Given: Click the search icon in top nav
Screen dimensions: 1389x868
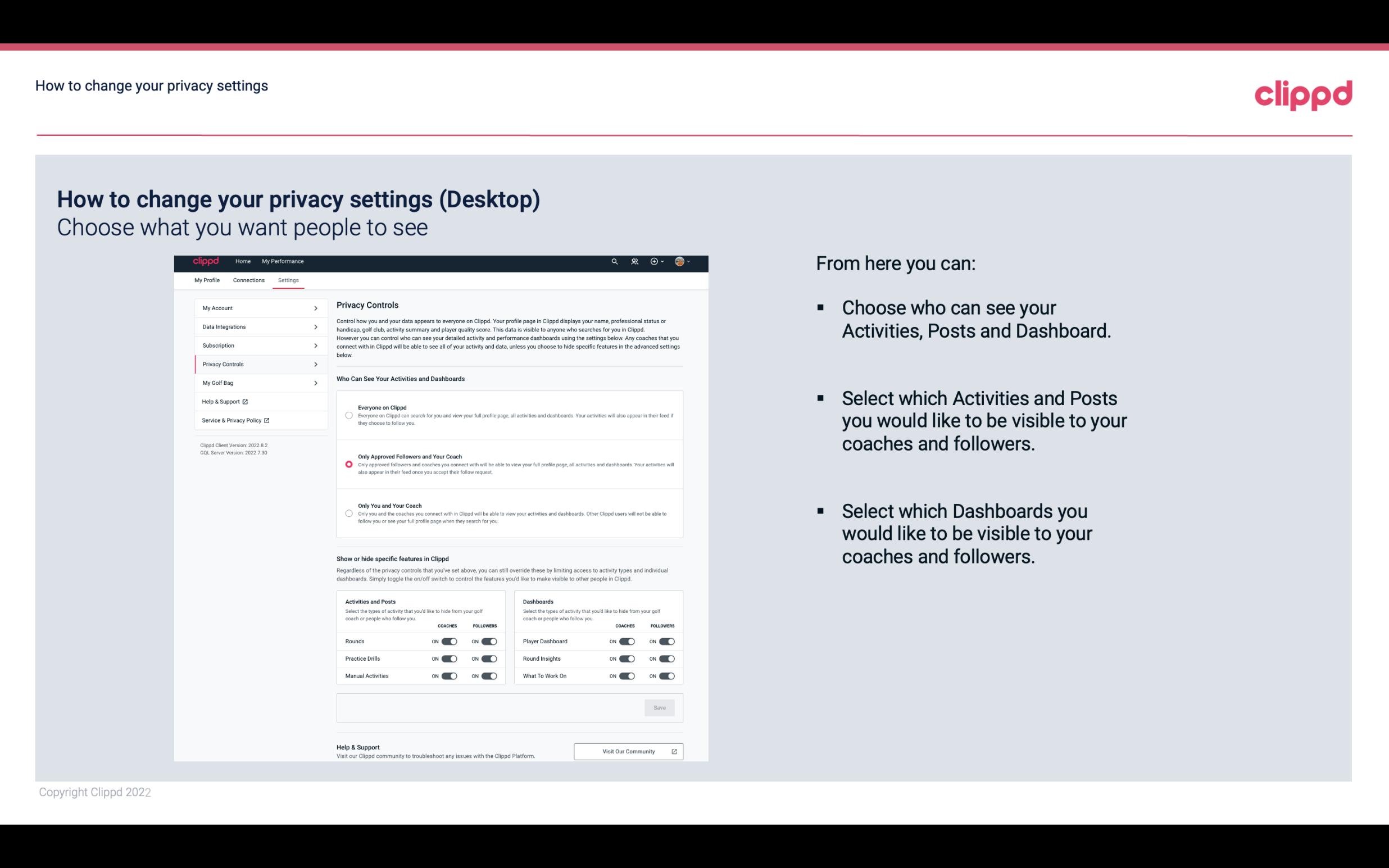Looking at the screenshot, I should pos(614,262).
